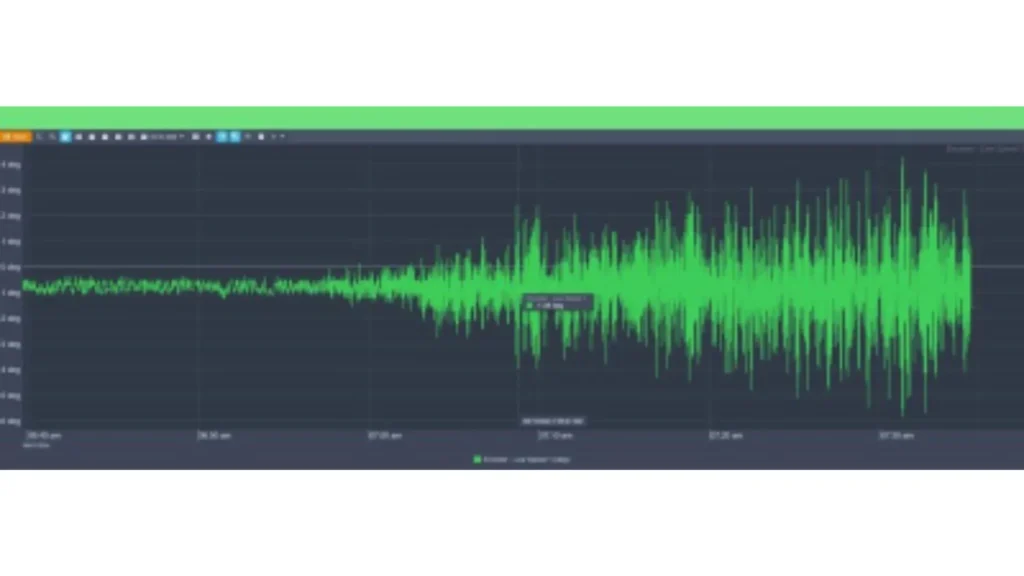Select the zoom magnifier tool
1024x576 pixels.
[x=38, y=136]
